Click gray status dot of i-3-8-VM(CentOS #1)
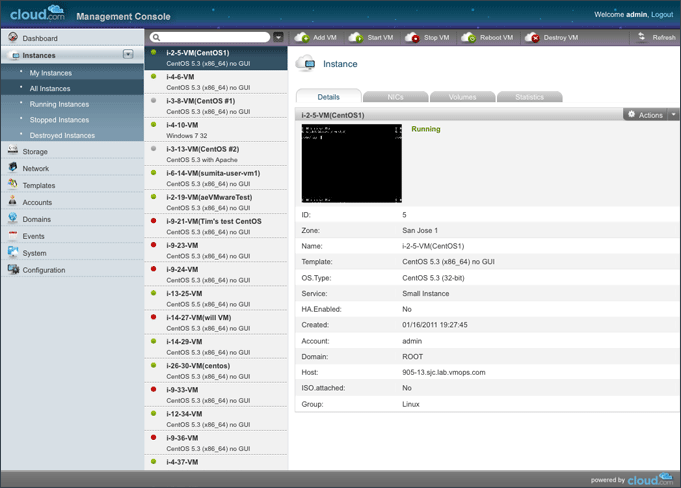This screenshot has height=488, width=681. coord(153,100)
